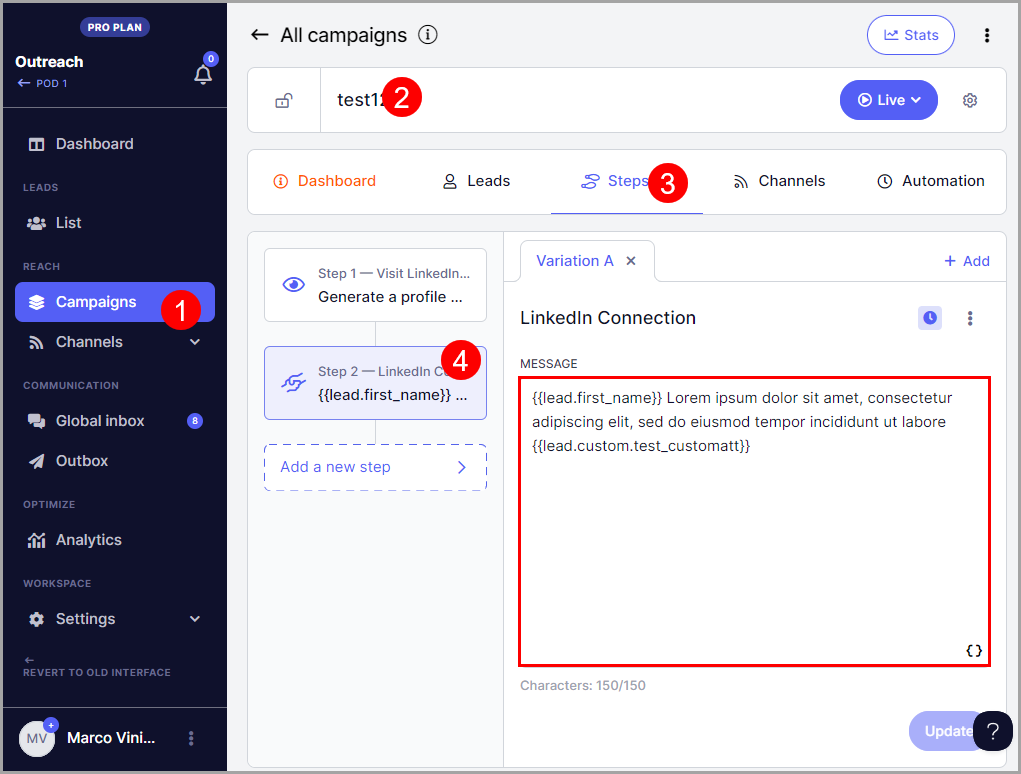Open the Global inbox
Viewport: 1021px width, 774px height.
[x=100, y=421]
